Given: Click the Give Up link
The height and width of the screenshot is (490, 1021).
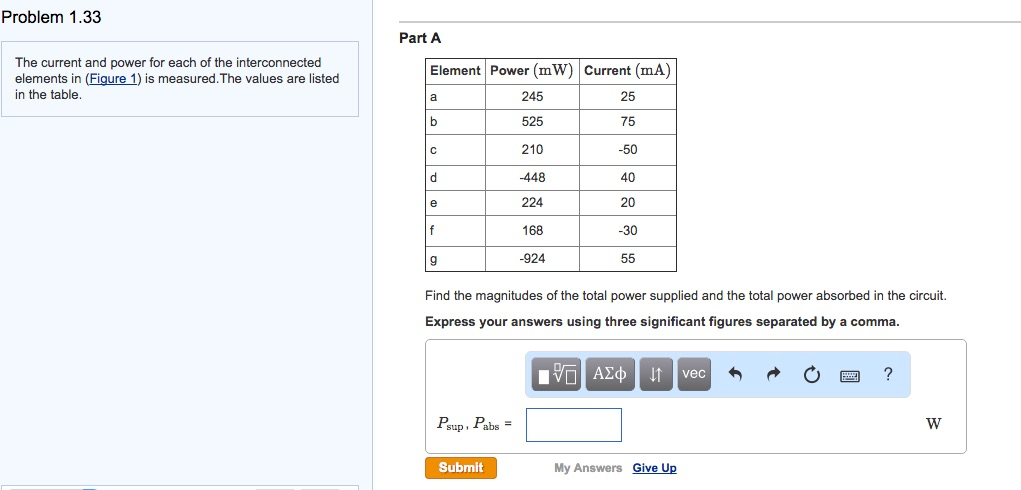Looking at the screenshot, I should click(x=654, y=468).
